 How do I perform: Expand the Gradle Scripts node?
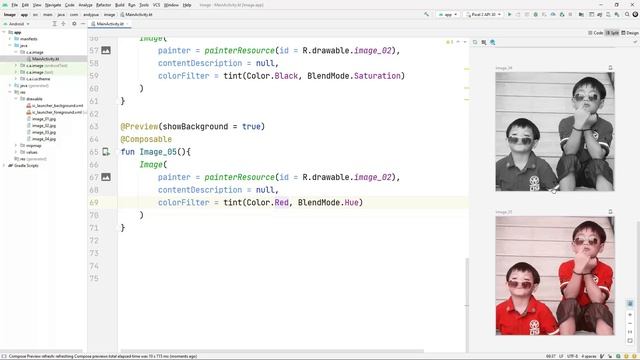(x=4, y=165)
